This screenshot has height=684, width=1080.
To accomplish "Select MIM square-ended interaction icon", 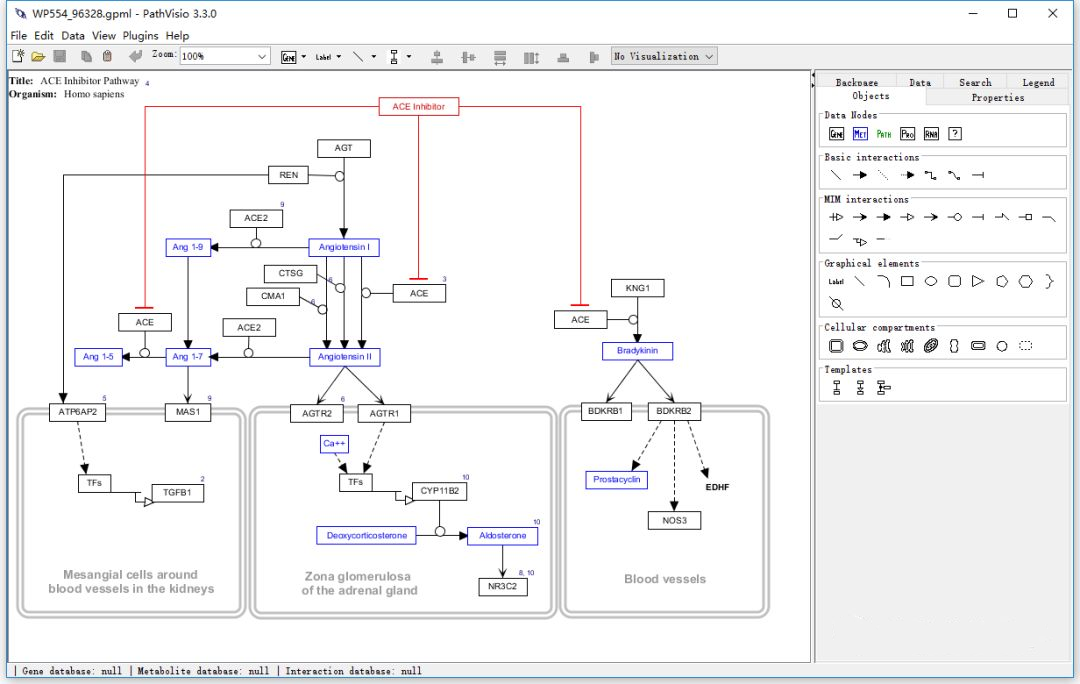I will click(1026, 217).
